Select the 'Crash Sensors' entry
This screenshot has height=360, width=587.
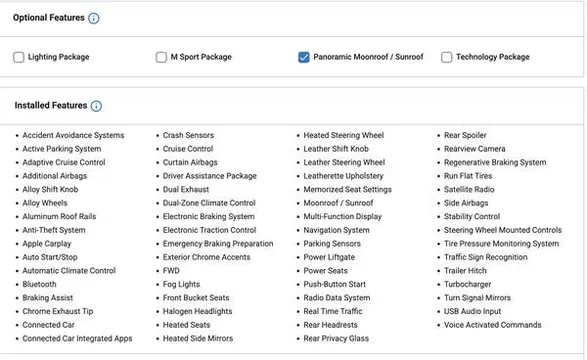[x=188, y=135]
